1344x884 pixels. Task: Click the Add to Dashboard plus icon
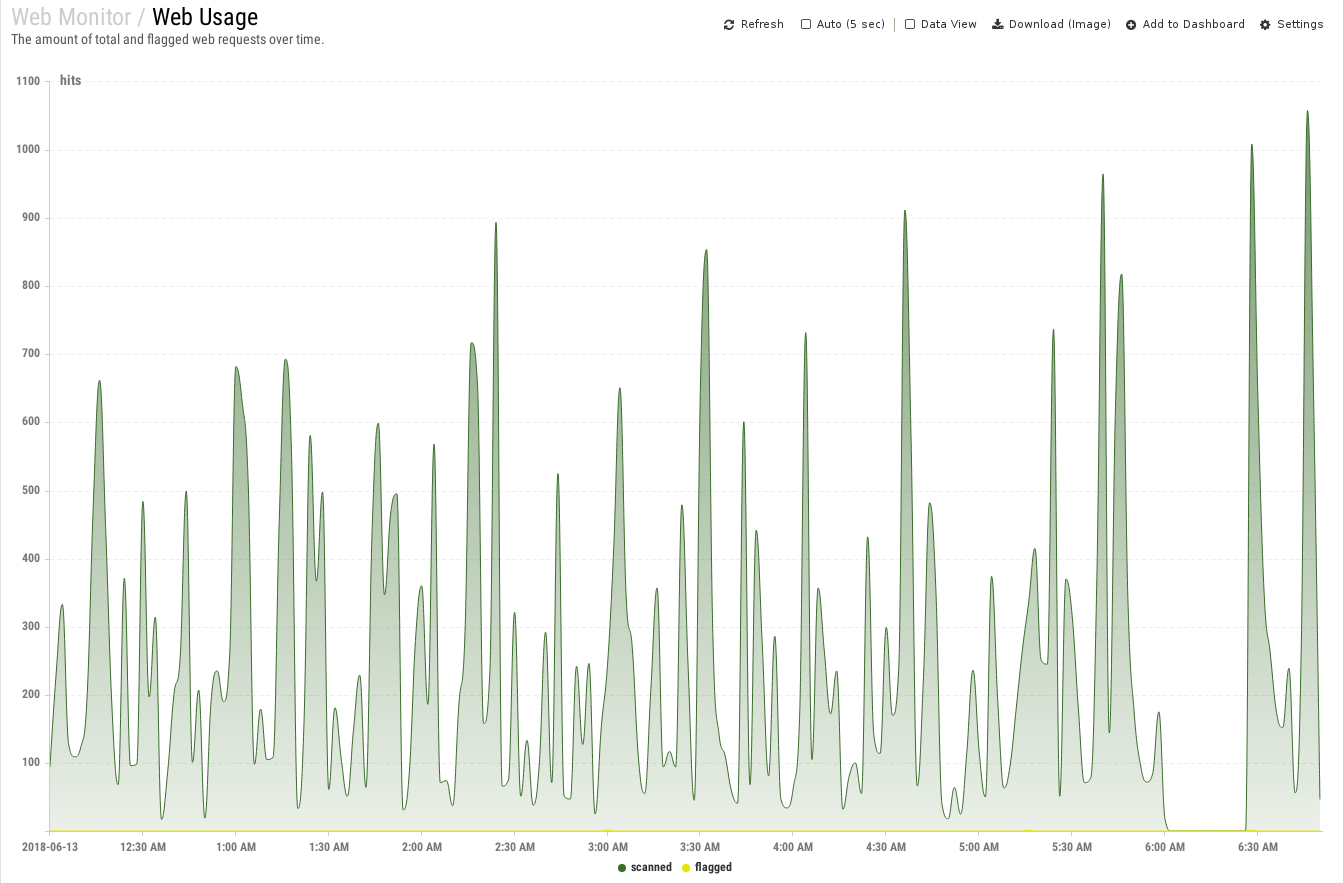coord(1131,25)
